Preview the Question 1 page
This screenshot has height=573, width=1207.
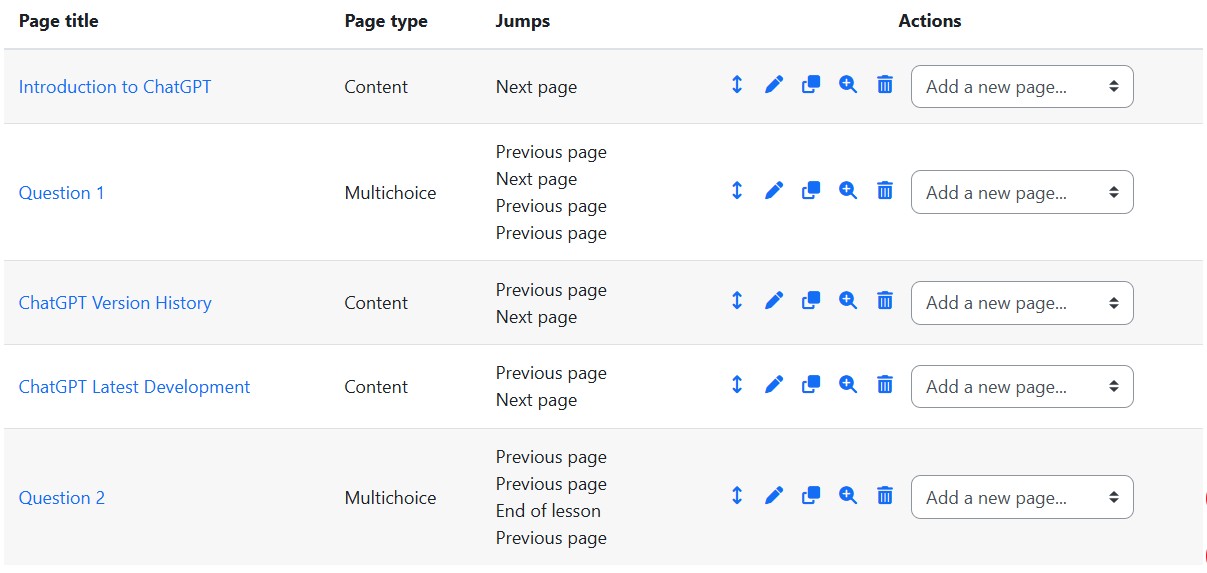pyautogui.click(x=848, y=191)
